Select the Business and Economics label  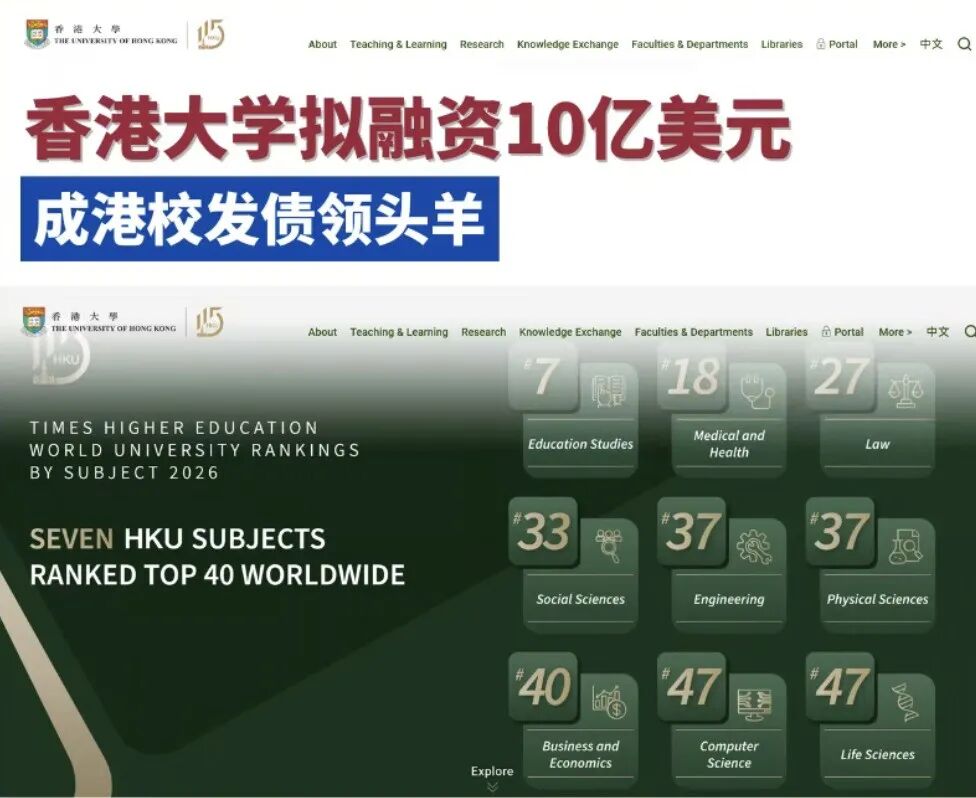coord(581,754)
